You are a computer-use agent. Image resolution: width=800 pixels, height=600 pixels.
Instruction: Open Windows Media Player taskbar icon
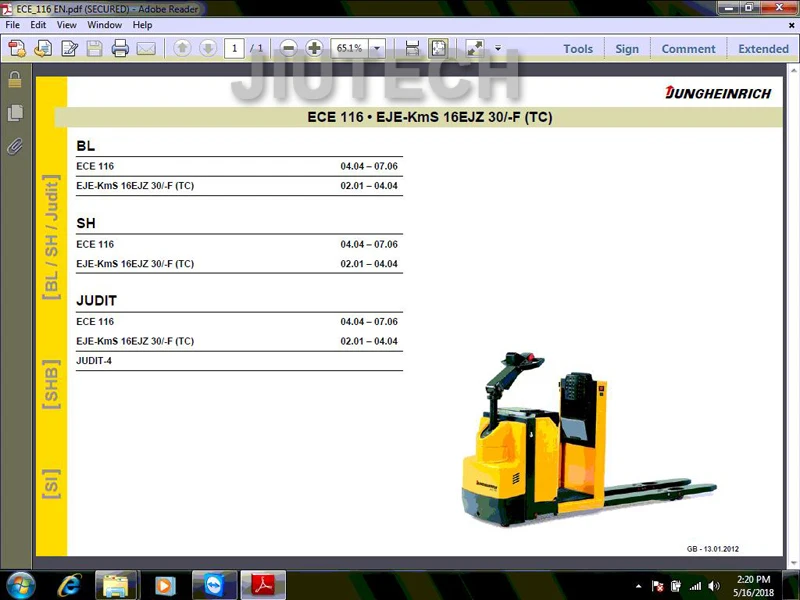[x=164, y=585]
